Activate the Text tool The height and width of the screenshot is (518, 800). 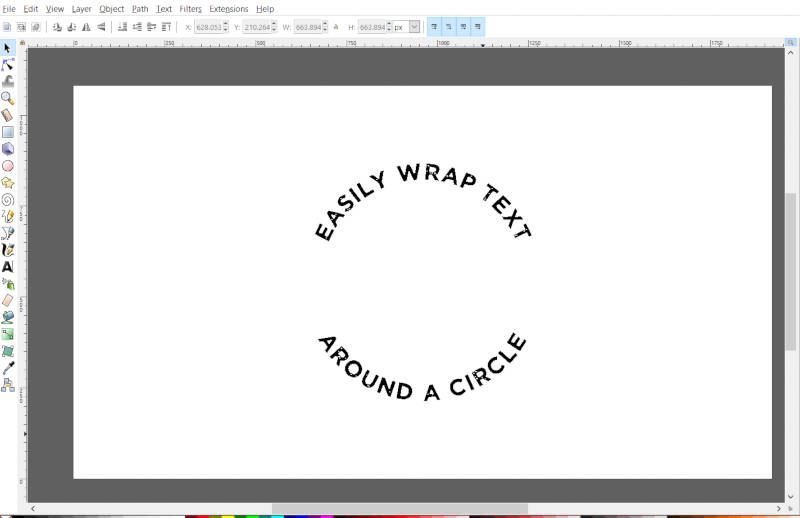coord(8,267)
